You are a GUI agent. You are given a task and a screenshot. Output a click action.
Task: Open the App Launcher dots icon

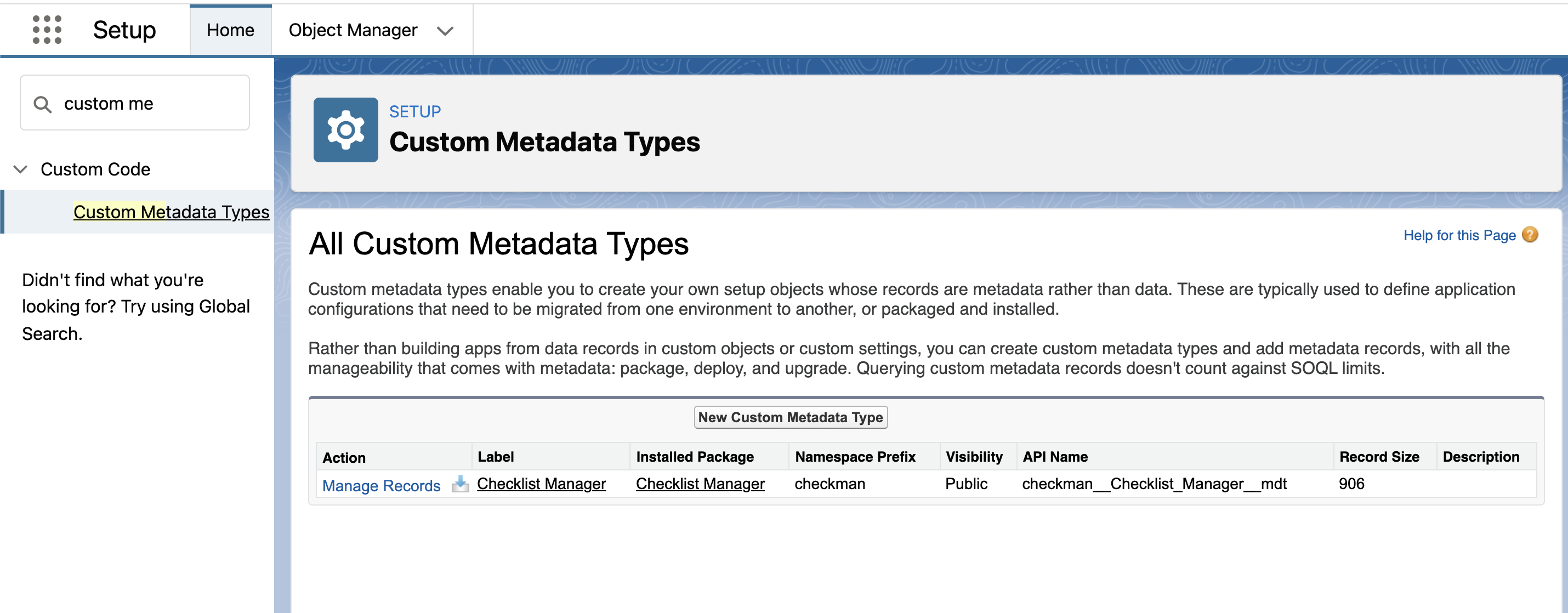(x=47, y=30)
